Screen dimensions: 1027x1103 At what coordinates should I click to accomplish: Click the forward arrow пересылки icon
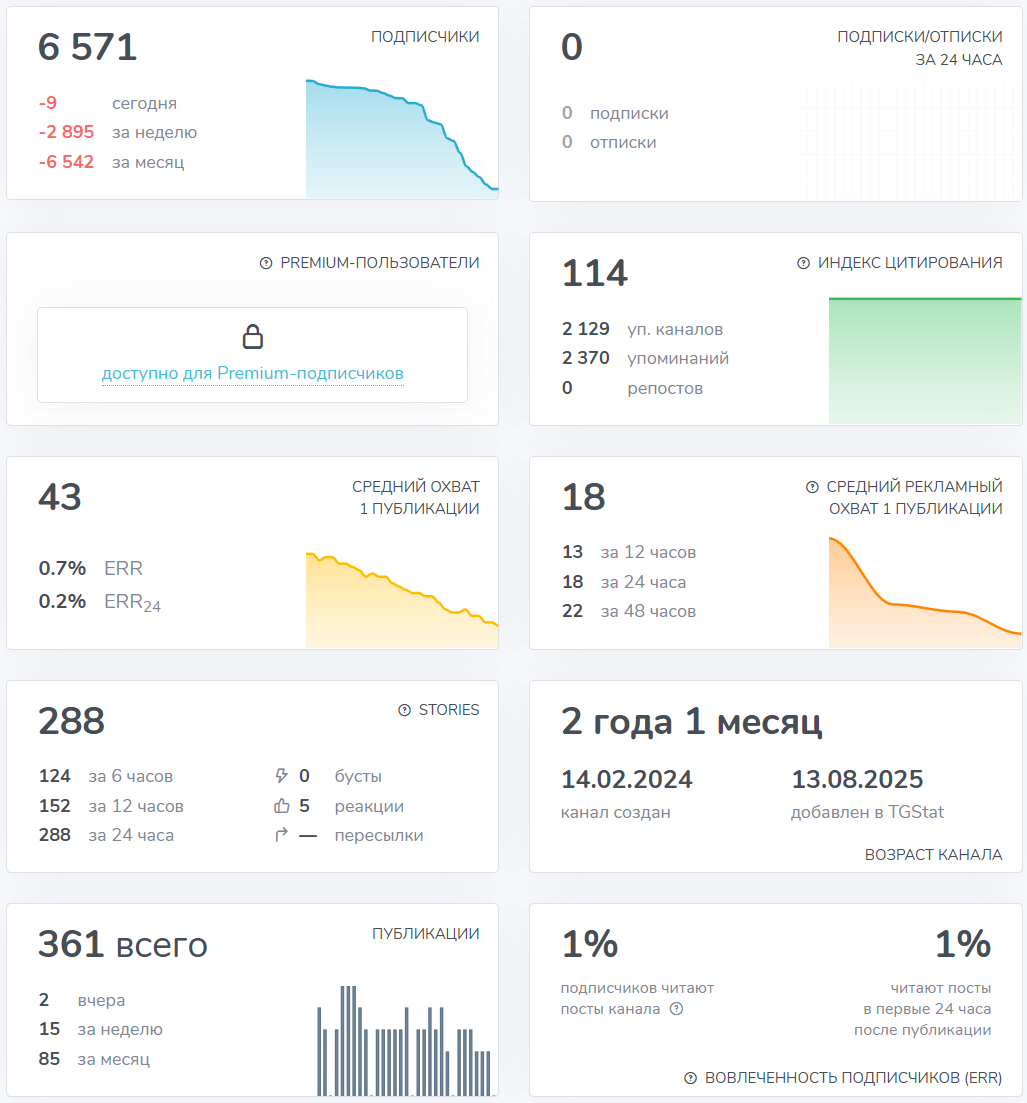[281, 835]
